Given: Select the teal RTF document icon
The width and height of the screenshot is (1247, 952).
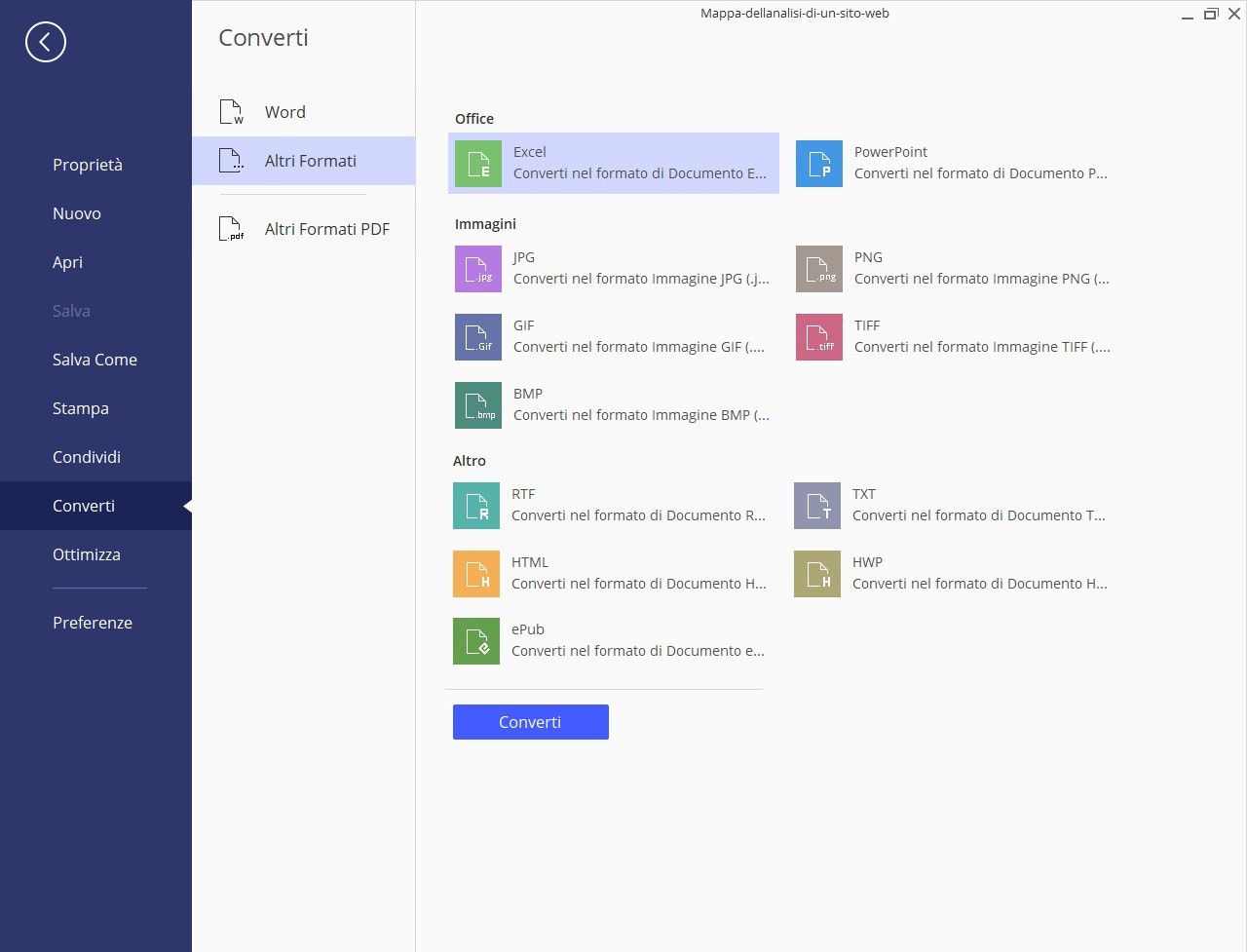Looking at the screenshot, I should tap(476, 506).
